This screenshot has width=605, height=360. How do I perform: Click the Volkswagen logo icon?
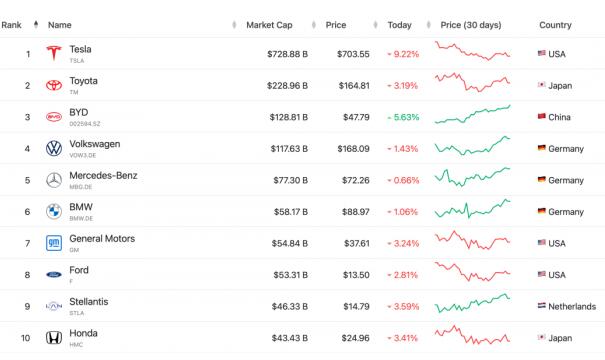coord(54,149)
